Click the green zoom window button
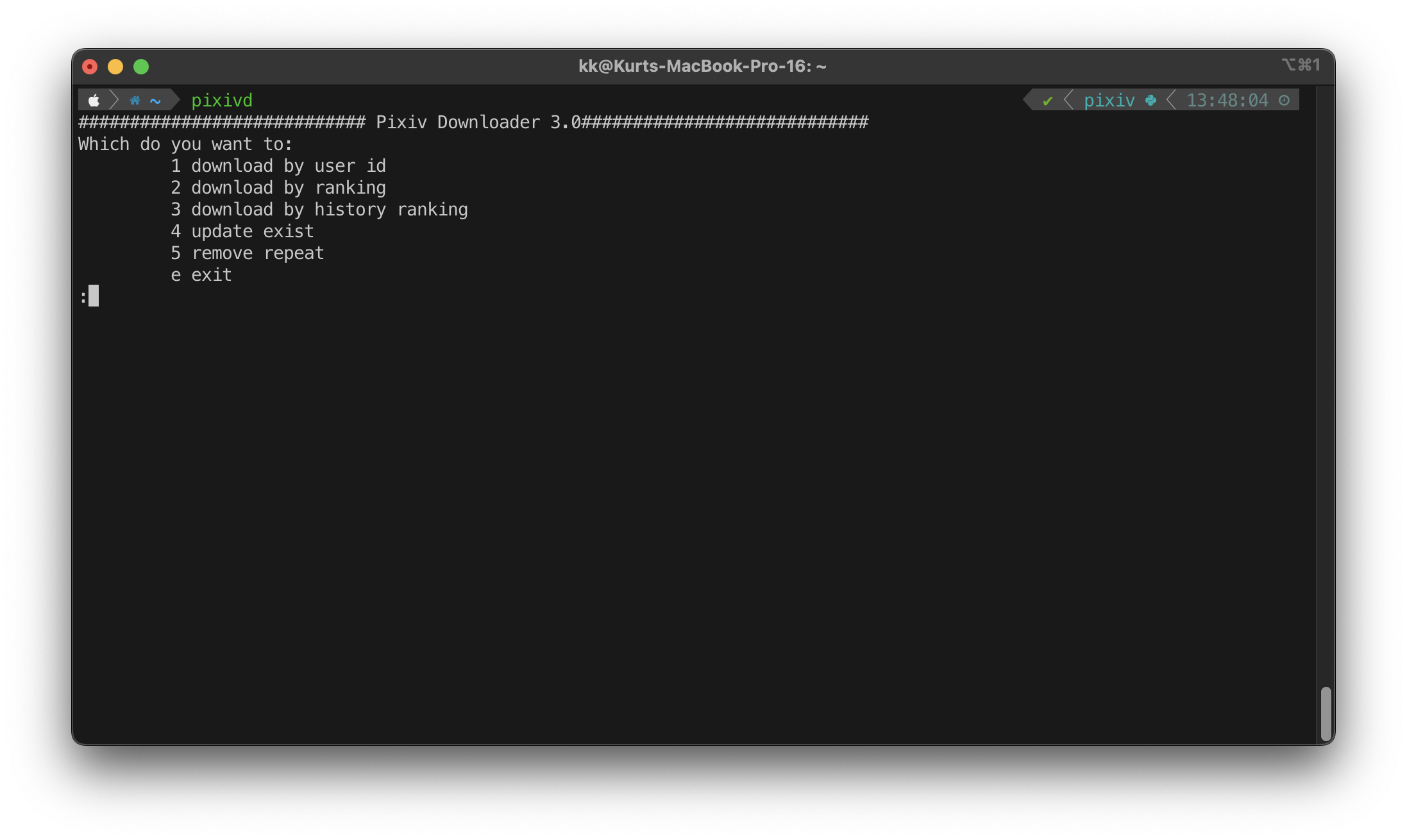Viewport: 1407px width, 840px height. [141, 67]
